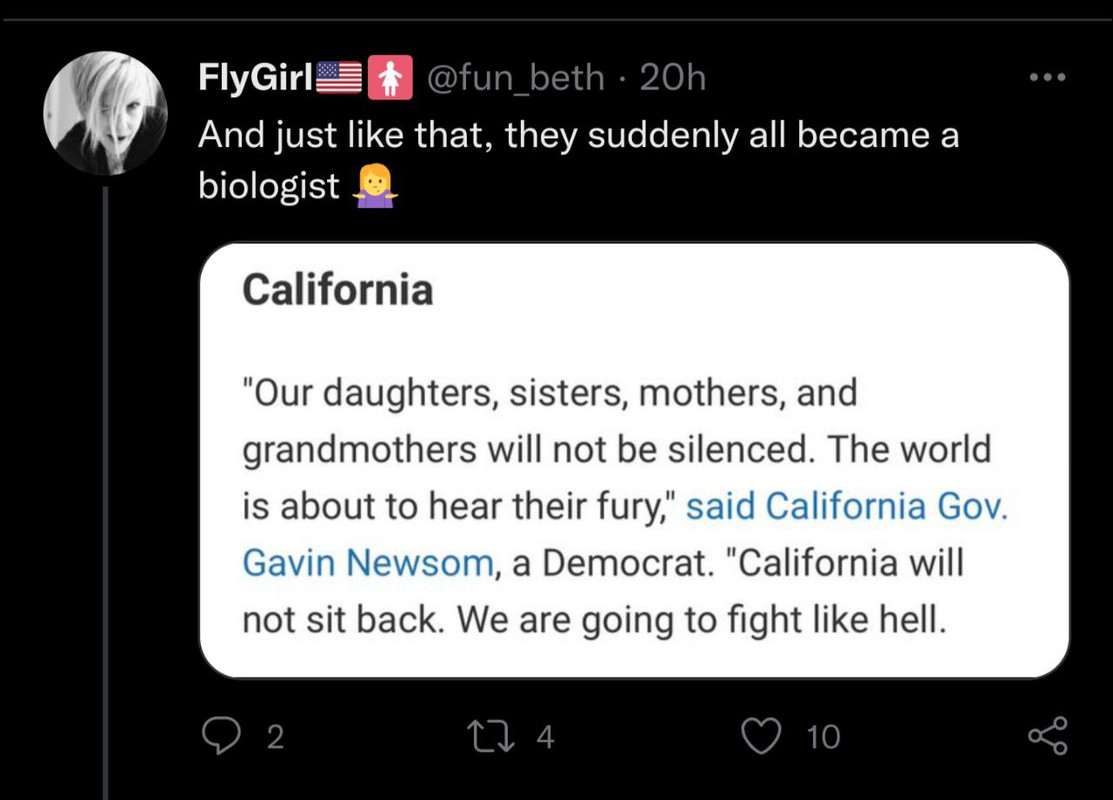Tap the share icon on the tweet
1113x800 pixels.
(1048, 735)
